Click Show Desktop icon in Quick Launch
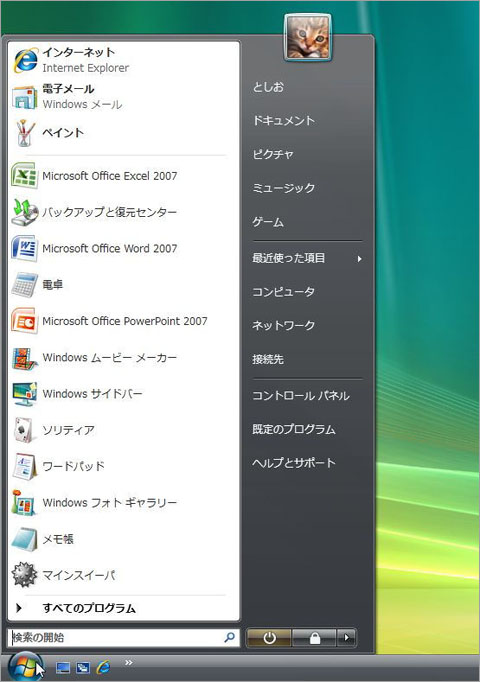480x682 pixels. click(63, 667)
